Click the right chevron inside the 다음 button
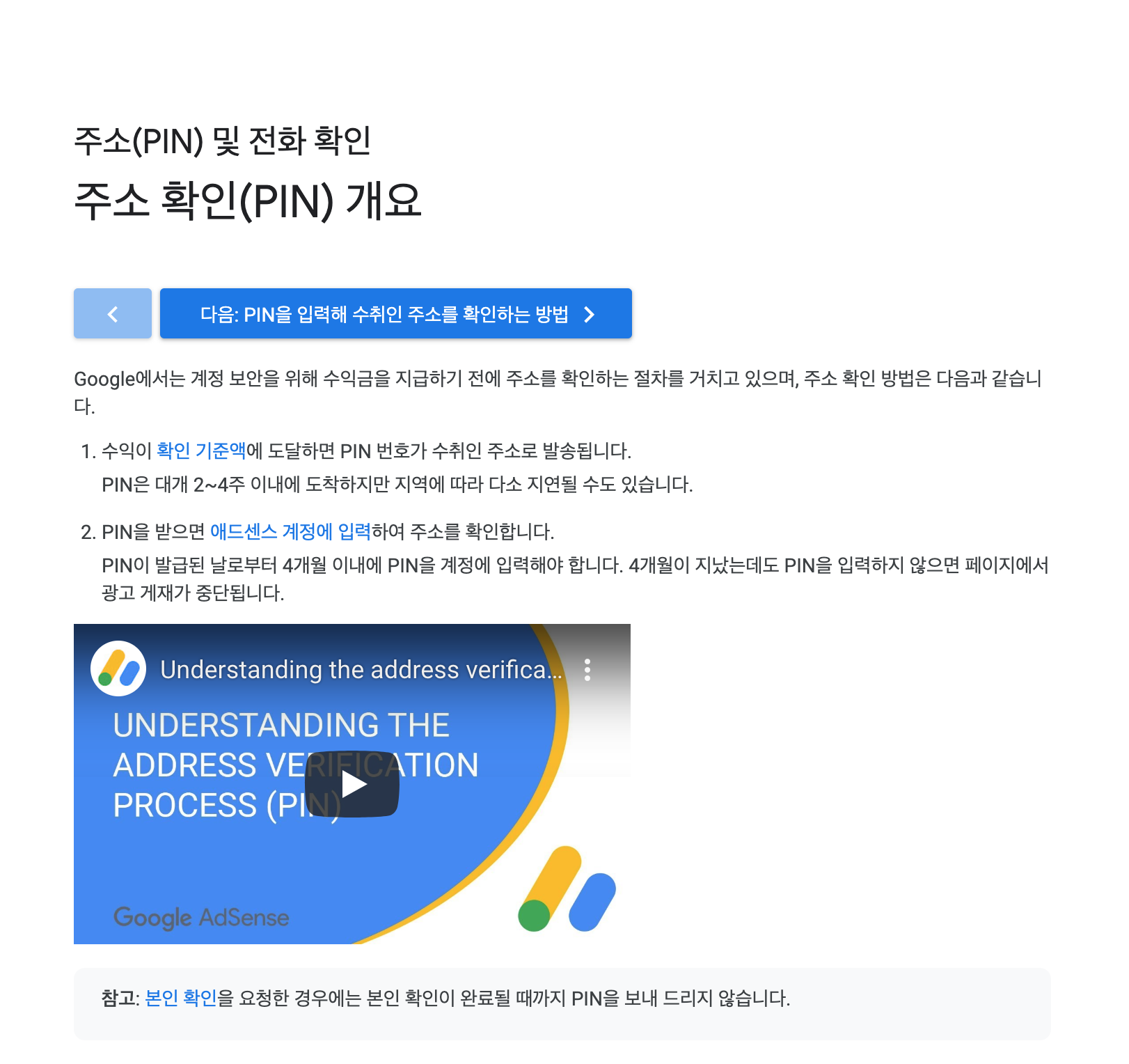1129x1064 pixels. click(590, 315)
